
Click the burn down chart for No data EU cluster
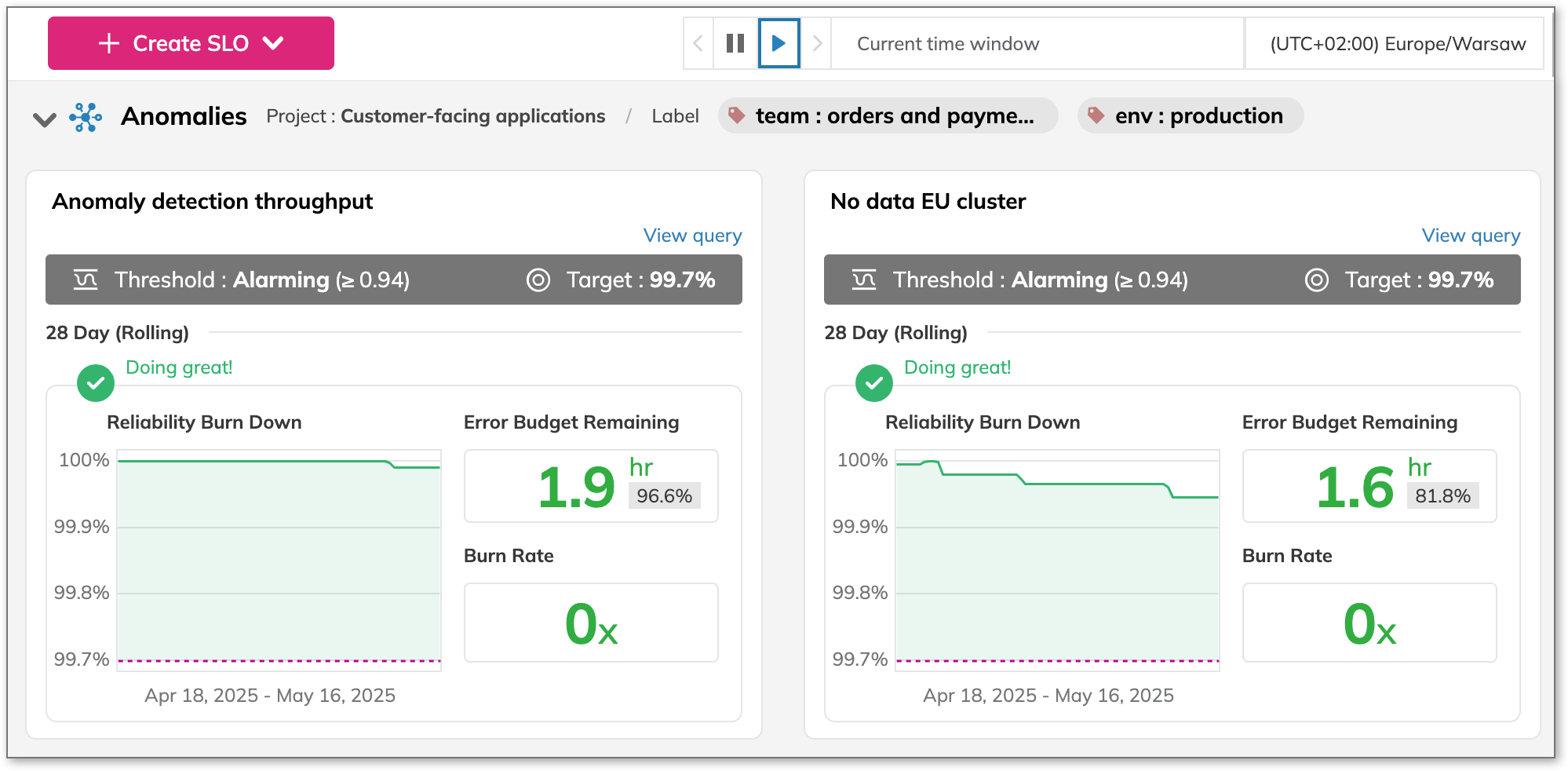(1058, 560)
